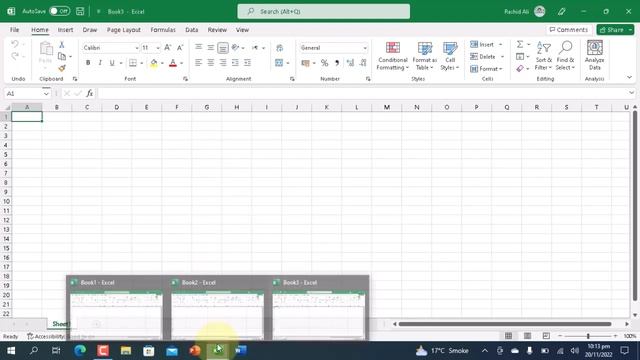Select the Format Painter brush
The height and width of the screenshot is (360, 640).
point(62,68)
